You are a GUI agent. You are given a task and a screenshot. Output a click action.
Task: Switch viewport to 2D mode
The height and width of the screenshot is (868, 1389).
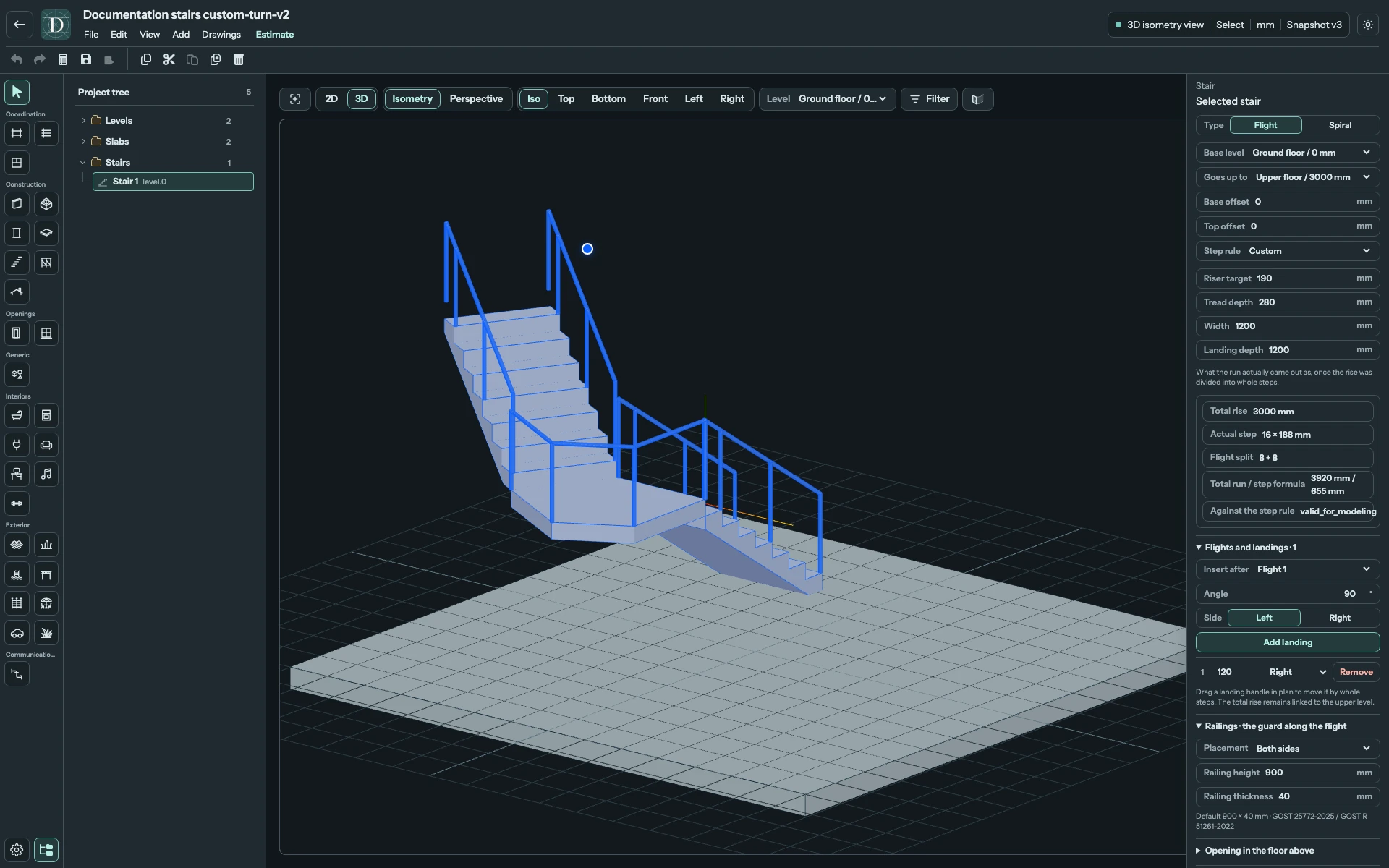tap(331, 99)
